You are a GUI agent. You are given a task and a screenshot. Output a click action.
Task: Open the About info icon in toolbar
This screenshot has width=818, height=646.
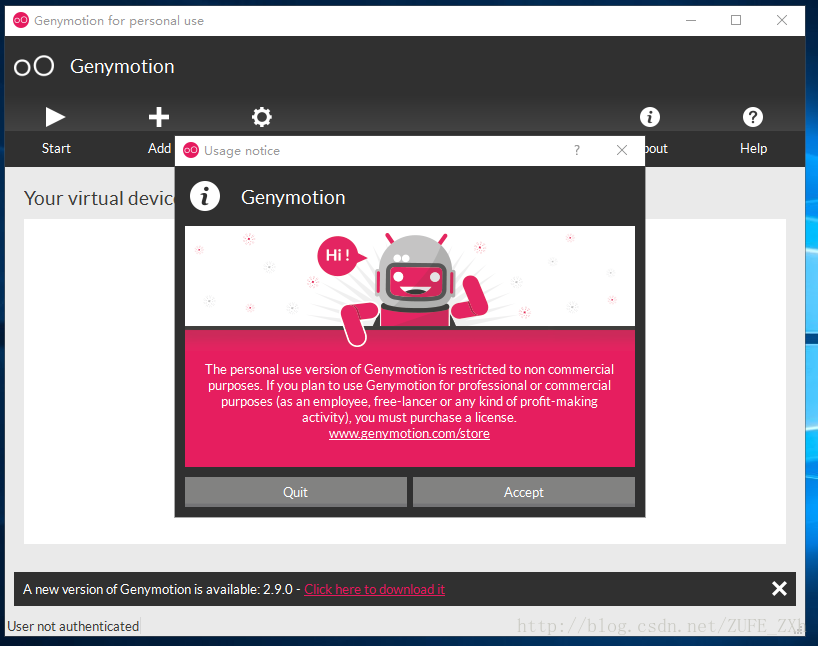click(649, 117)
